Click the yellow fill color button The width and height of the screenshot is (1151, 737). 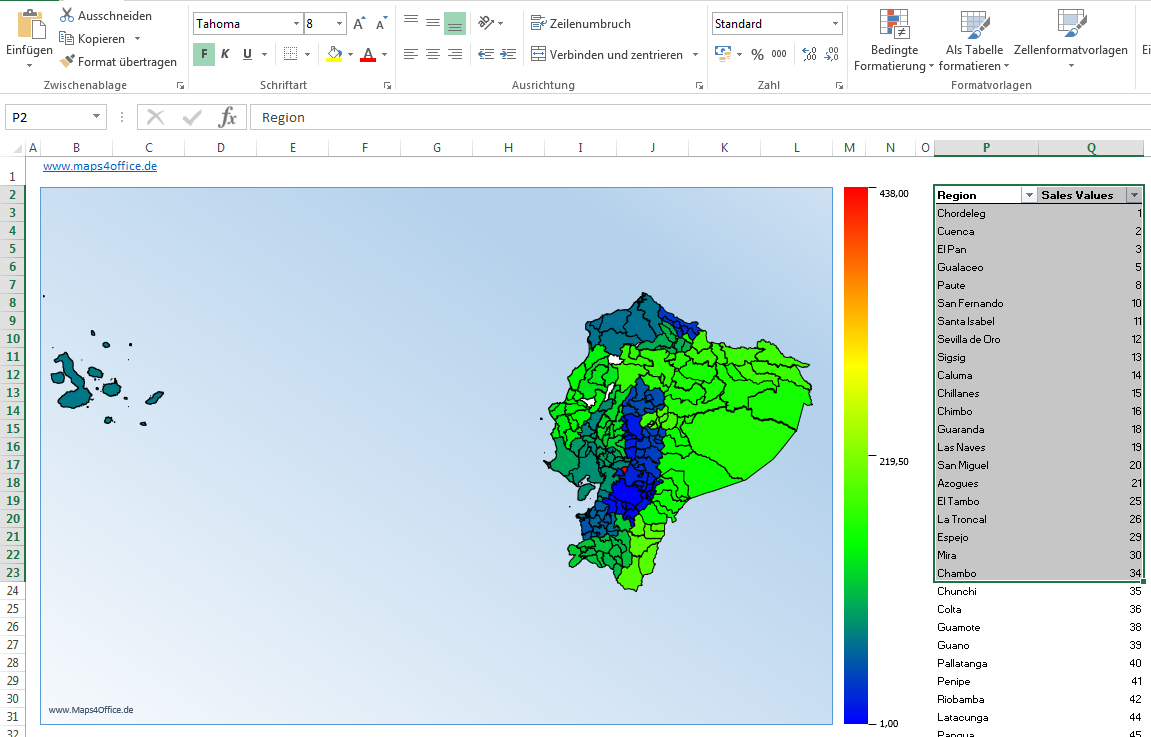tap(335, 55)
